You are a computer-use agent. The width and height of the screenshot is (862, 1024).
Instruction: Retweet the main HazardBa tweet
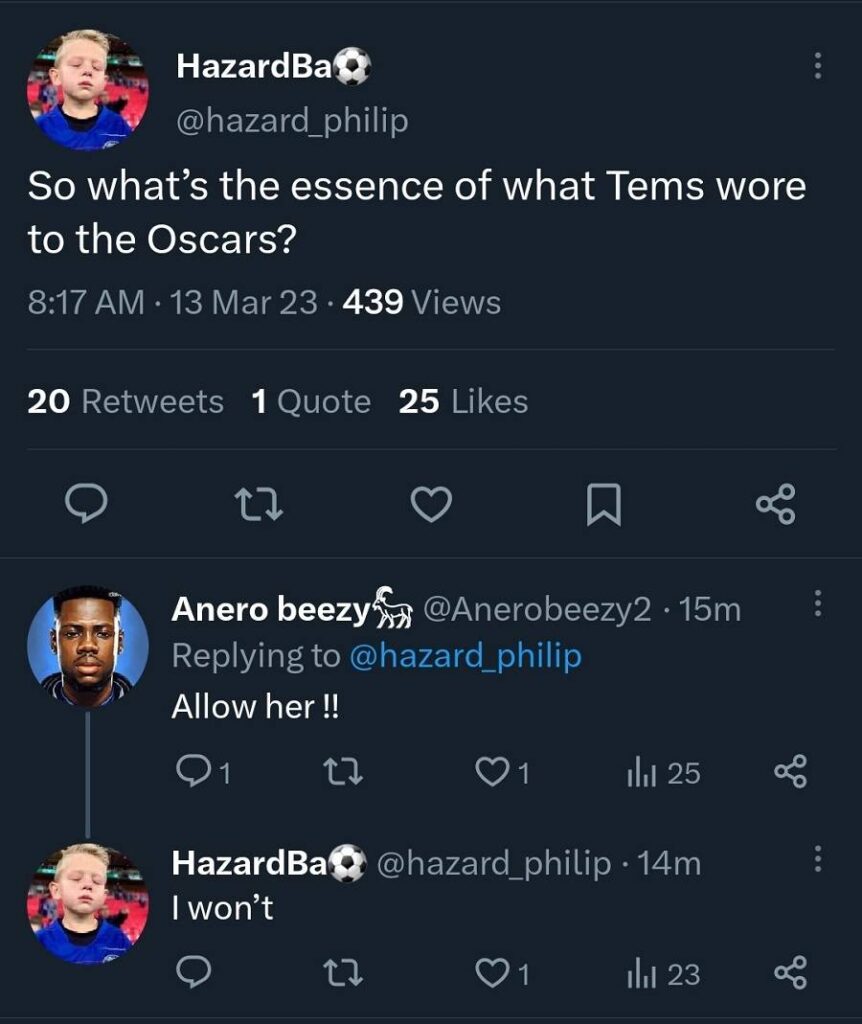259,506
